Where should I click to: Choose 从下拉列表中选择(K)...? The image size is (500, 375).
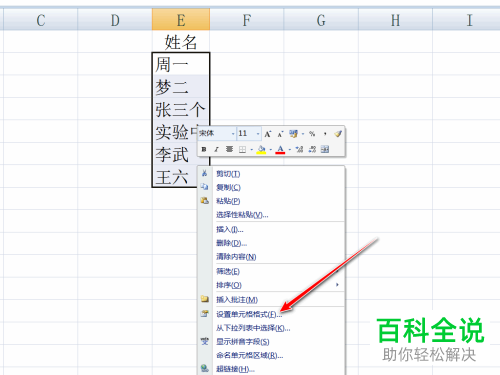tap(271, 328)
